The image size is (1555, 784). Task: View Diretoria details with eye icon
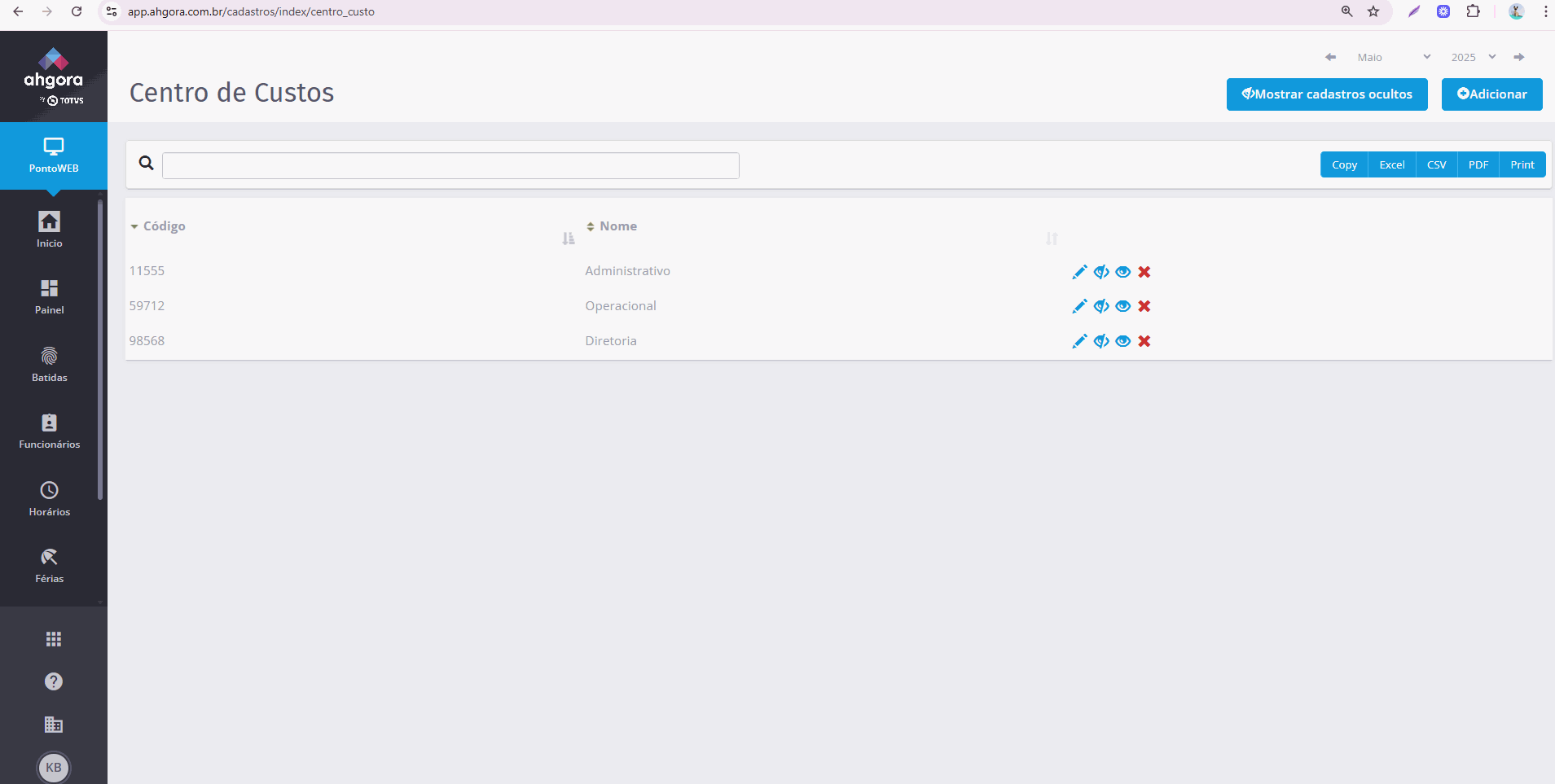[x=1123, y=341]
